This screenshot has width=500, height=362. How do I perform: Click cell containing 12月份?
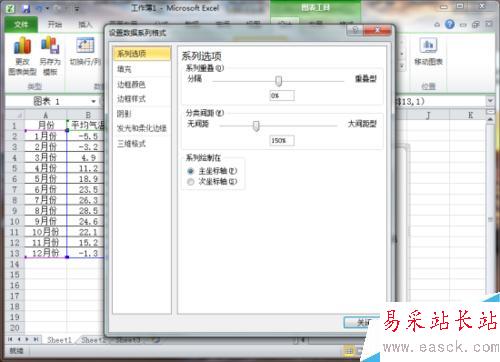pos(46,253)
